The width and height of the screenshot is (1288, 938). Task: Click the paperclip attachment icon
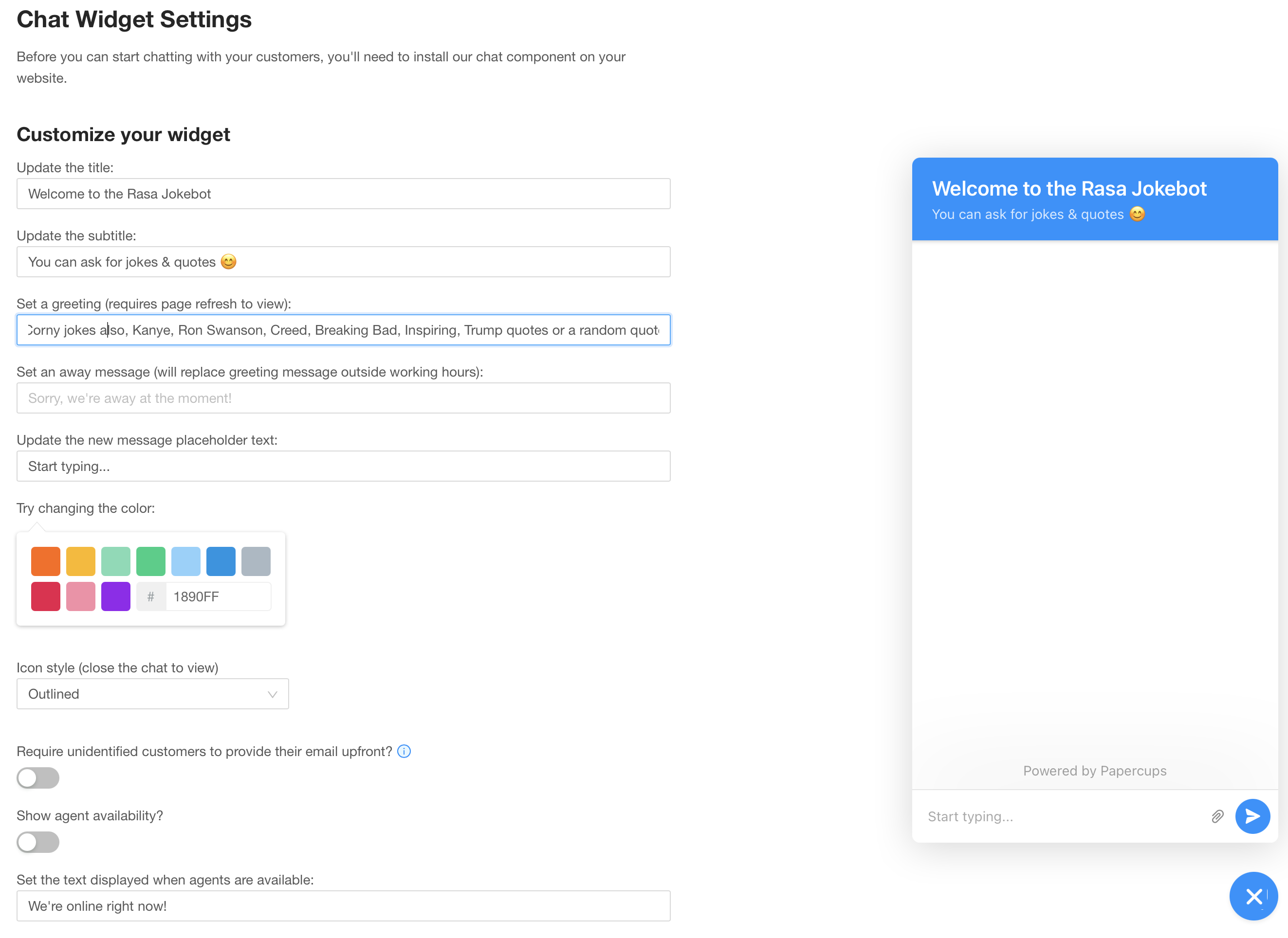pos(1216,816)
